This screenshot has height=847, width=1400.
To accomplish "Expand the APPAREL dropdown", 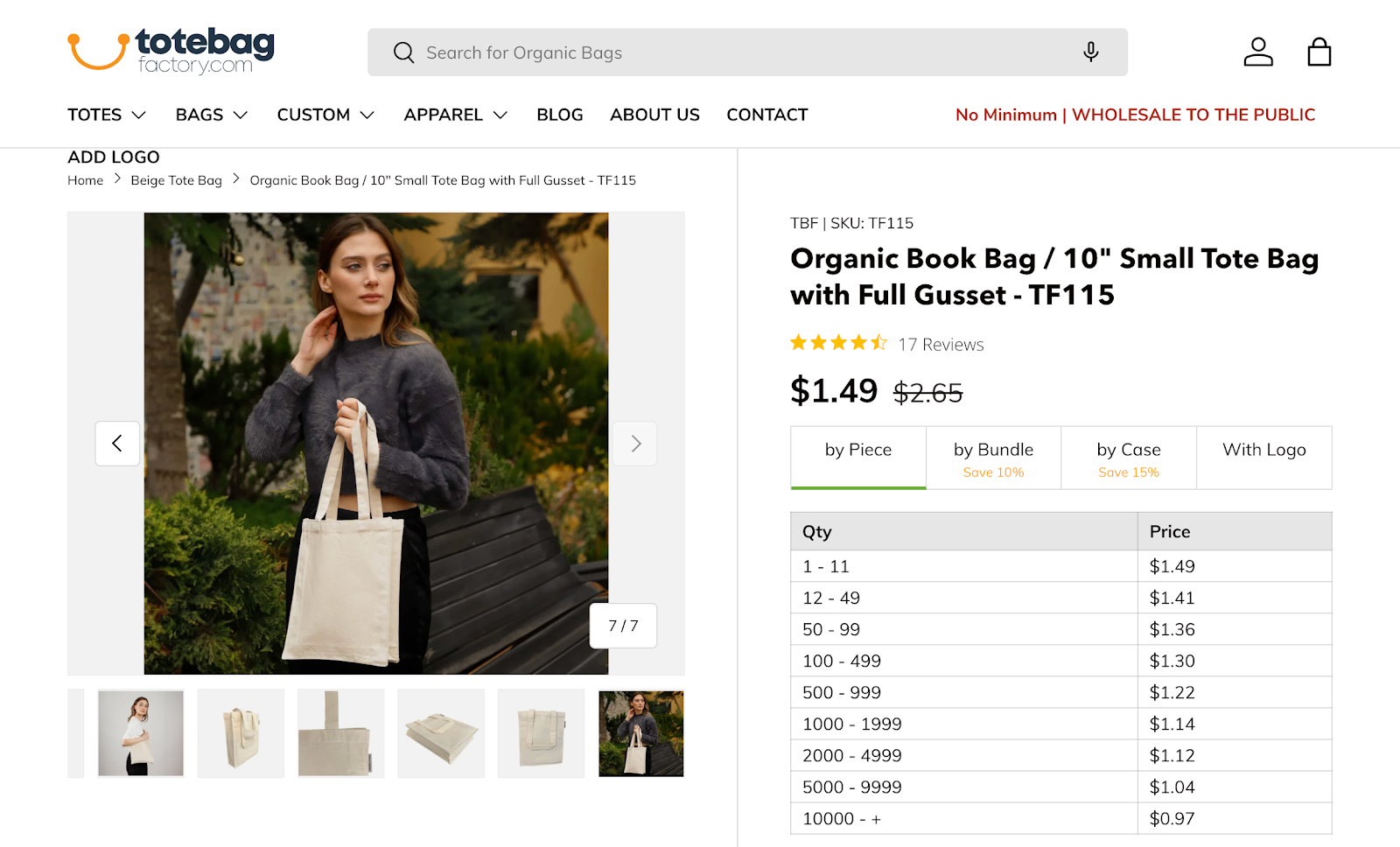I will point(454,114).
